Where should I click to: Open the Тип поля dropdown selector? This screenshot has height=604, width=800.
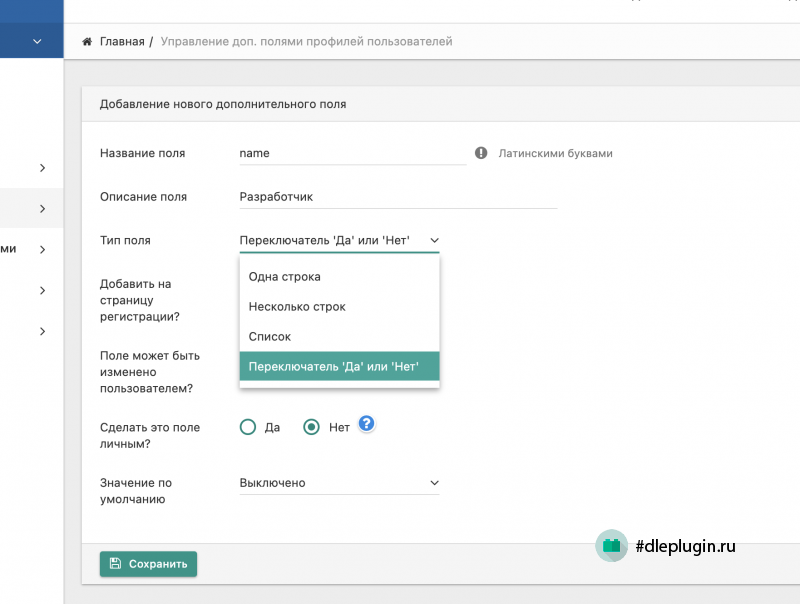point(339,240)
